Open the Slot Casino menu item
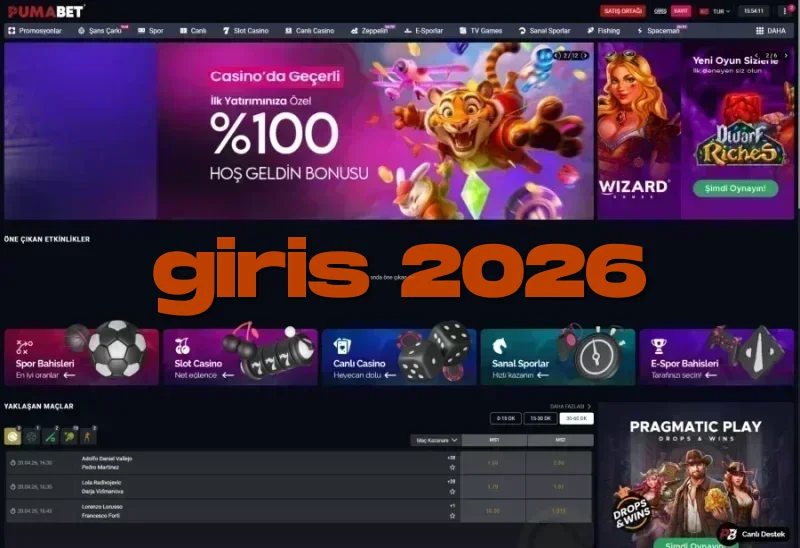This screenshot has height=548, width=800. (245, 31)
